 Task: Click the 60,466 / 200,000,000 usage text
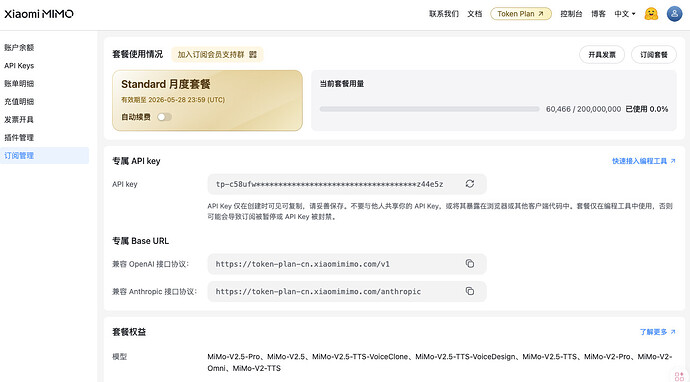point(584,109)
